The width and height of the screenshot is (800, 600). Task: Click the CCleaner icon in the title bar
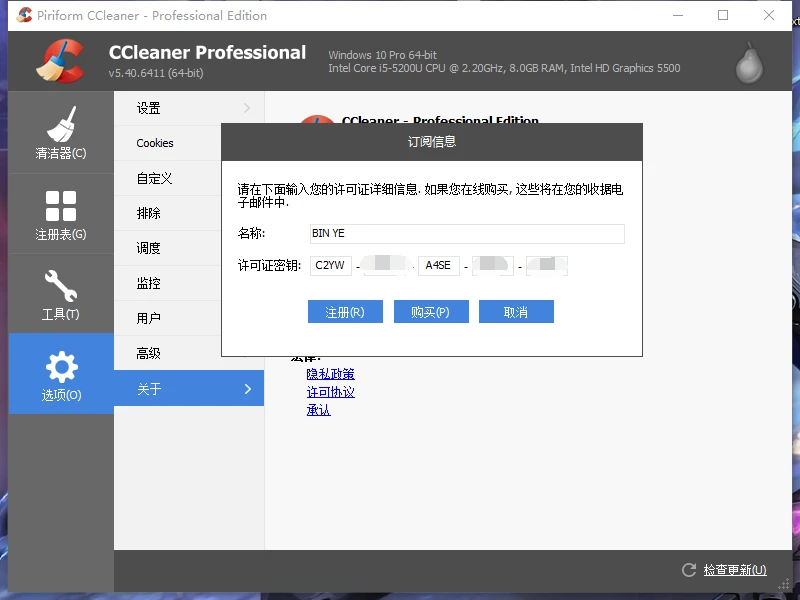pyautogui.click(x=24, y=15)
